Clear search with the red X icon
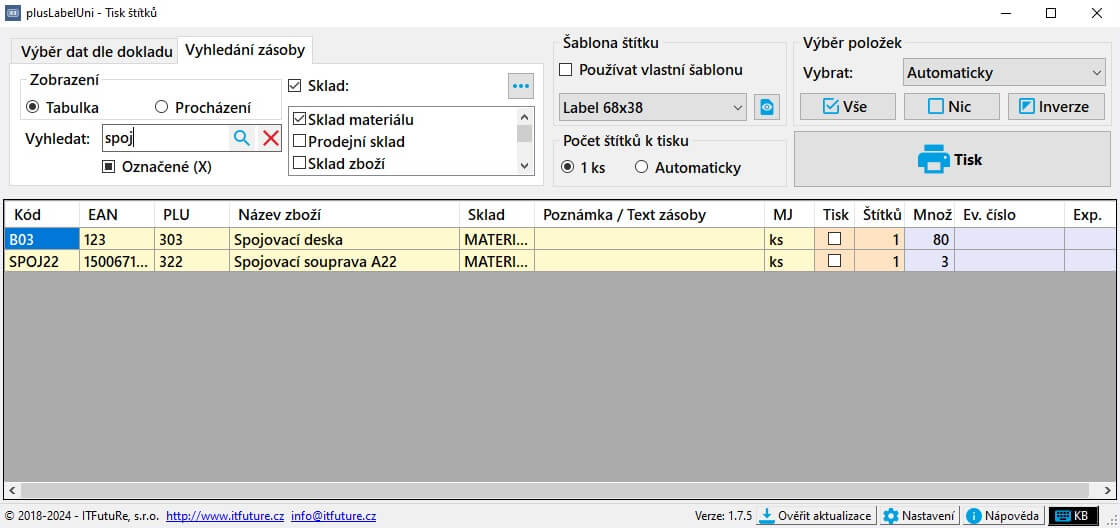1120x528 pixels. click(270, 139)
